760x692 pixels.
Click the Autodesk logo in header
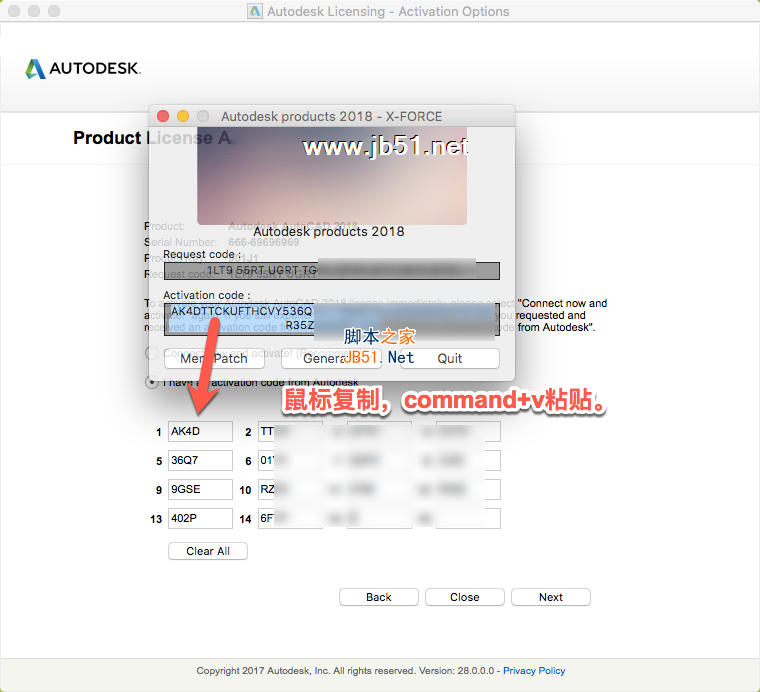[x=83, y=69]
